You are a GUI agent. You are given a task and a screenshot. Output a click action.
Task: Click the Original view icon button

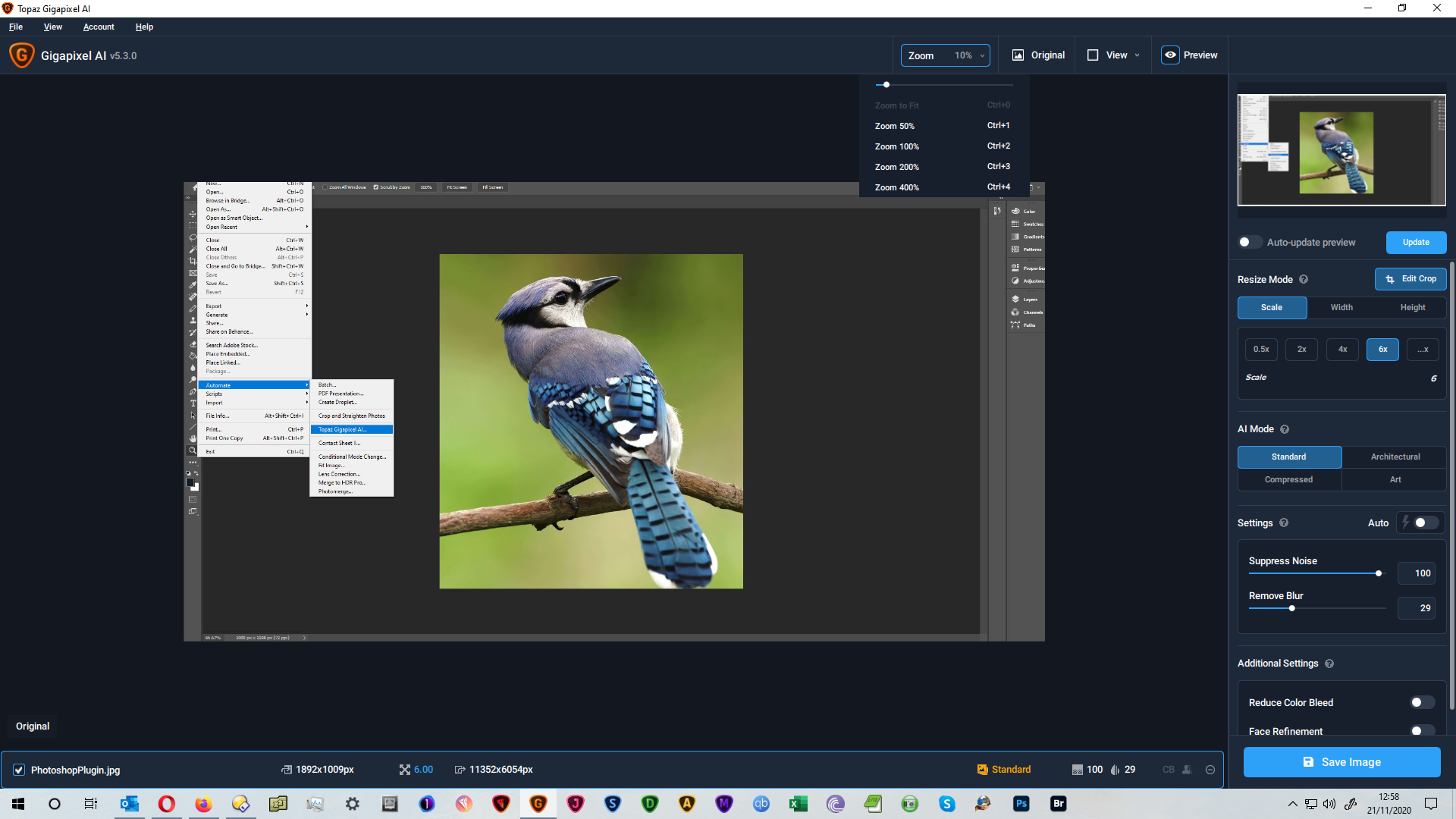point(1018,55)
